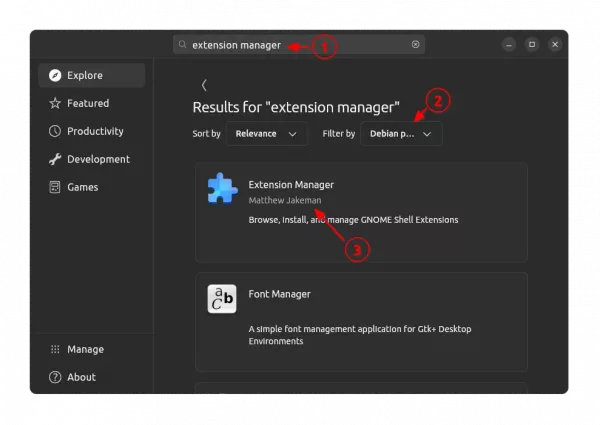Screen dimensions: 600x425
Task: Click the Extension Manager title text
Action: (x=291, y=185)
